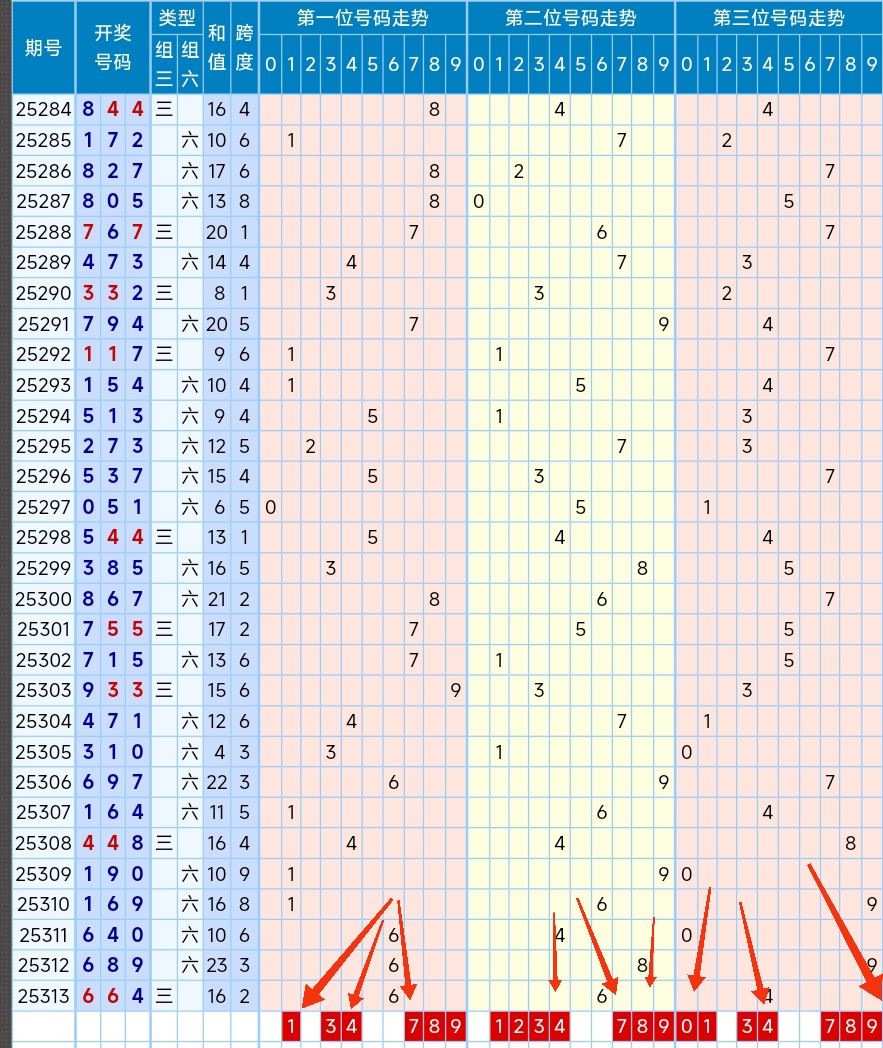Screen dimensions: 883x1048
Task: Click first drawn digit 8 in row 25300
Action: (x=88, y=598)
